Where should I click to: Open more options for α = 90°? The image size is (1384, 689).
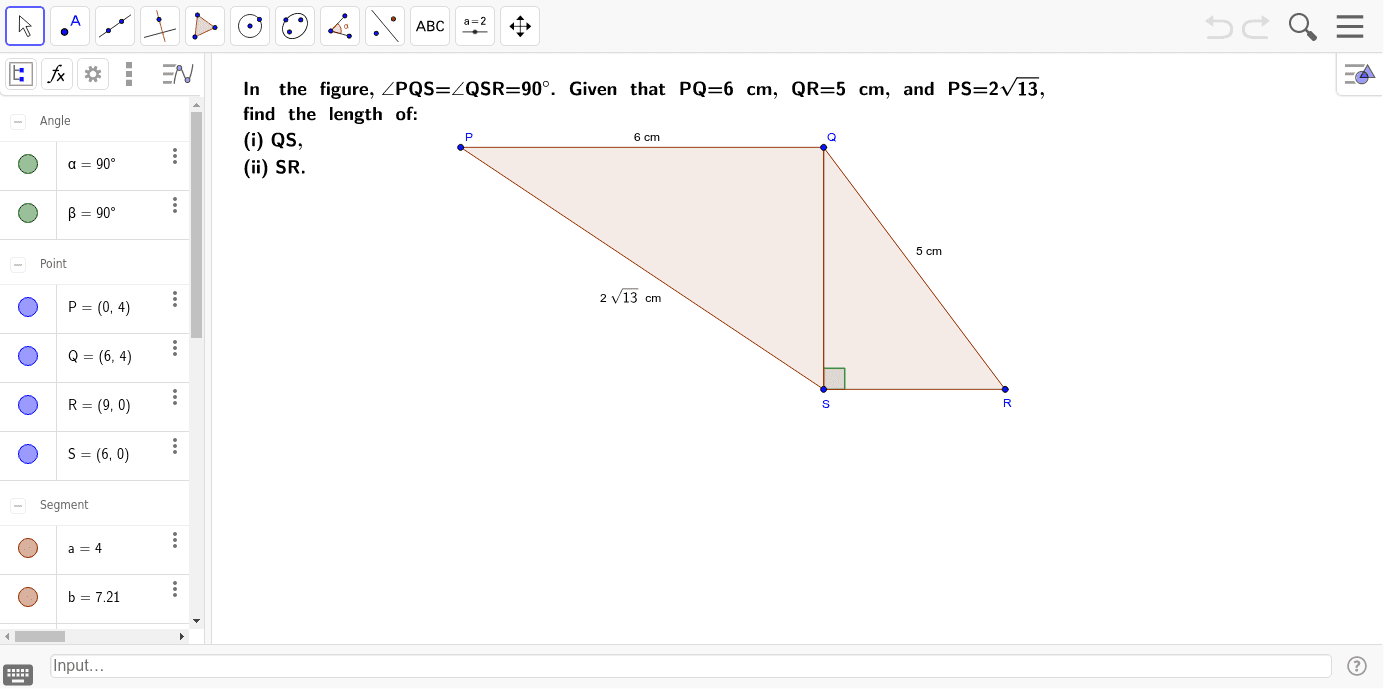click(x=175, y=156)
